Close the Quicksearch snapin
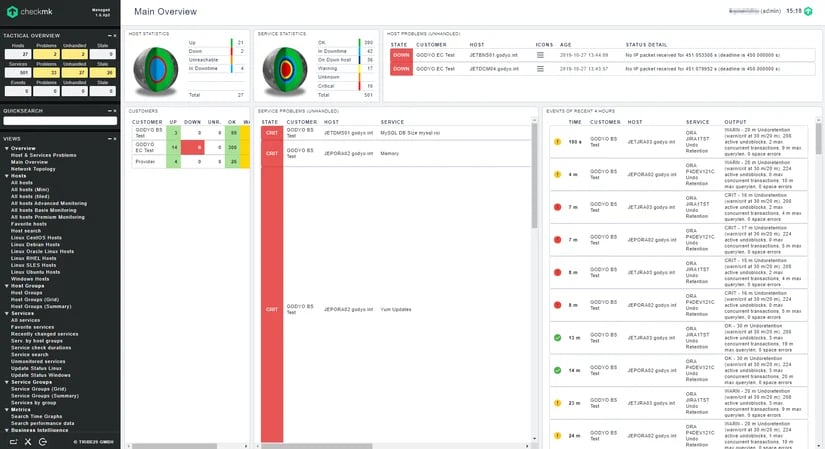Screen dimensions: 825x449 point(115,111)
